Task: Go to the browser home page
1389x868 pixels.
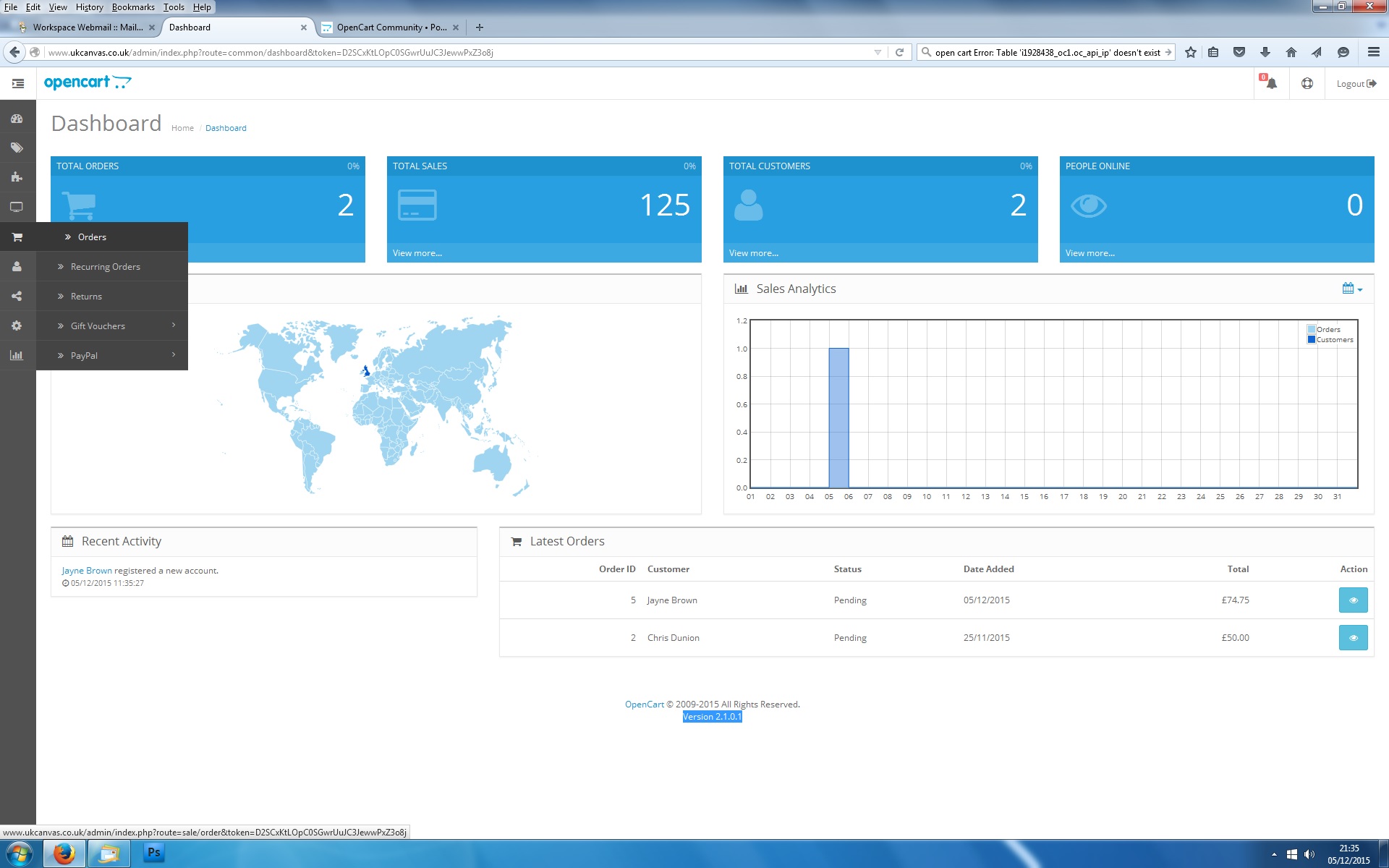Action: [x=1291, y=52]
